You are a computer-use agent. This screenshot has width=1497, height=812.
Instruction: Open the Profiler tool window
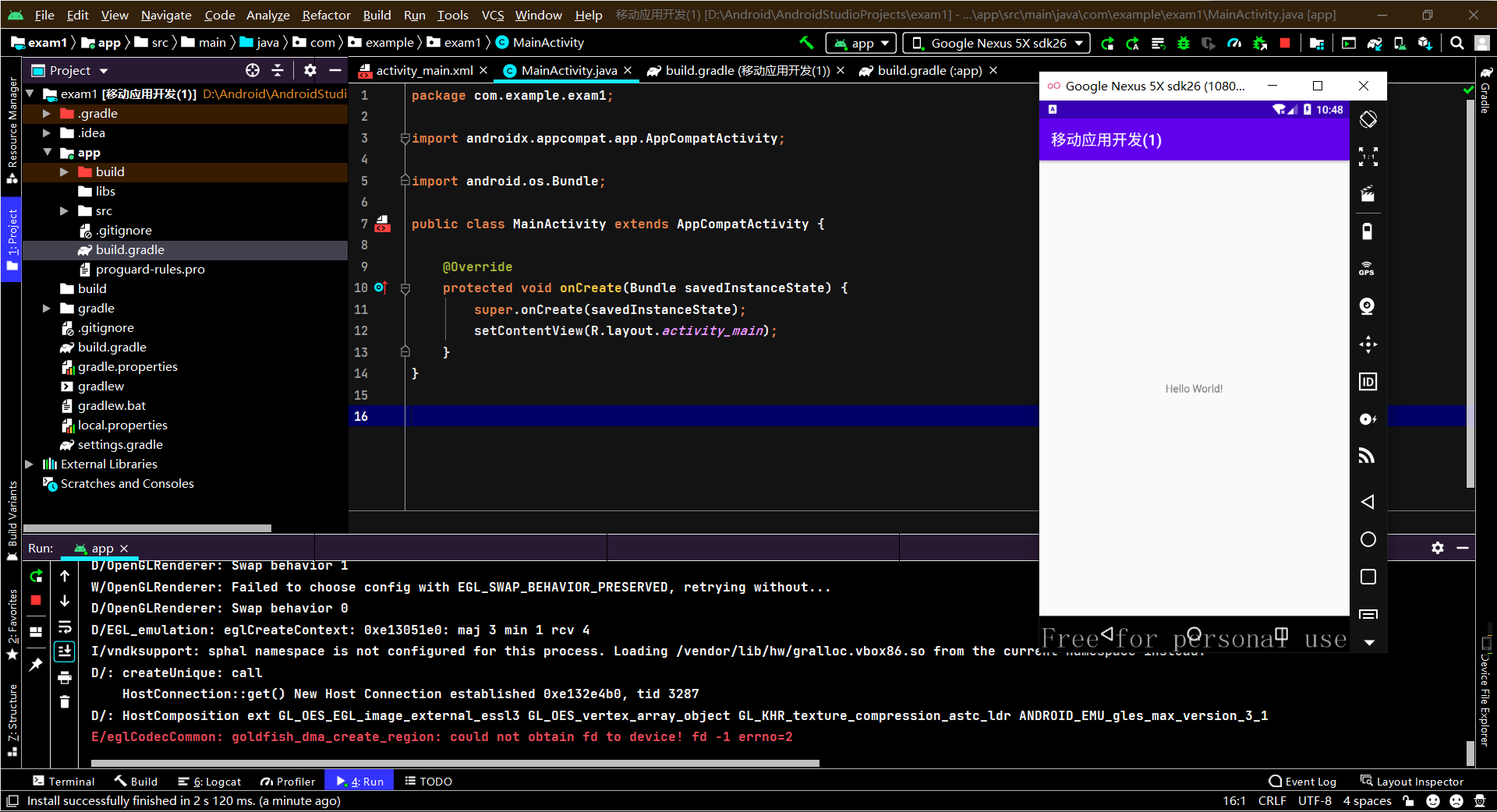pyautogui.click(x=288, y=782)
